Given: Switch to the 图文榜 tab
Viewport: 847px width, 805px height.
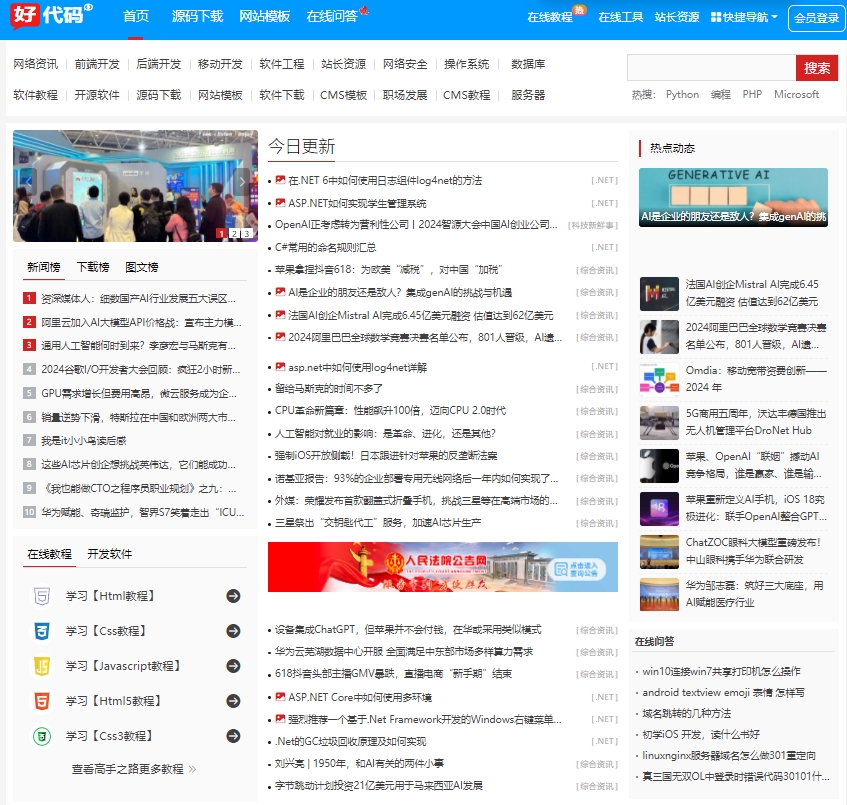Looking at the screenshot, I should click(x=142, y=267).
